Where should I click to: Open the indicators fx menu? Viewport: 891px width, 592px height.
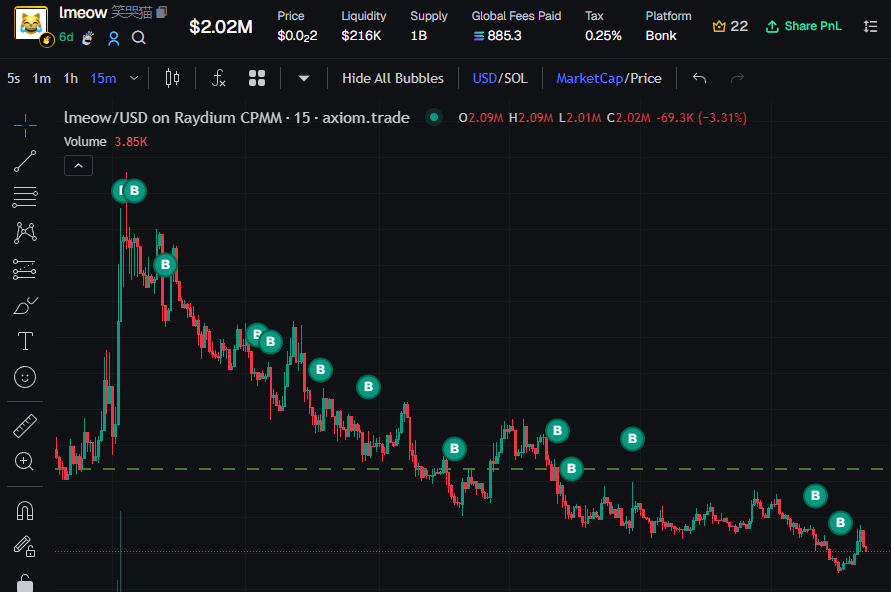(219, 78)
